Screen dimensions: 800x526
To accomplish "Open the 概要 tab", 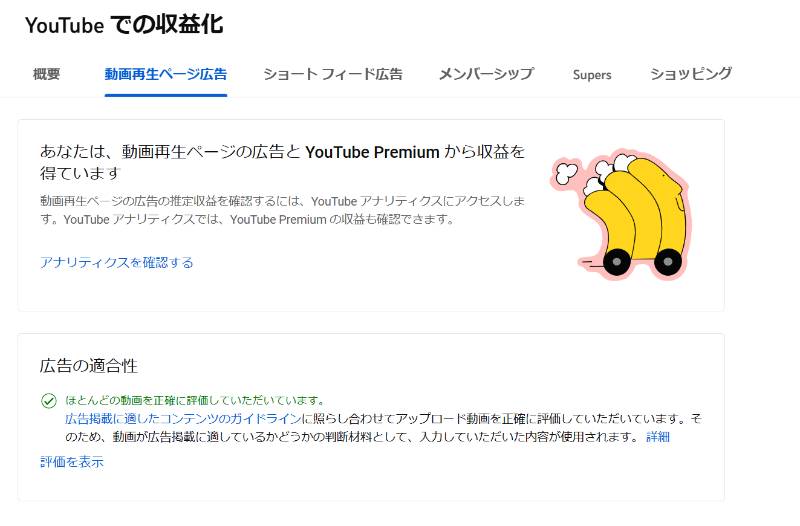I will [46, 74].
